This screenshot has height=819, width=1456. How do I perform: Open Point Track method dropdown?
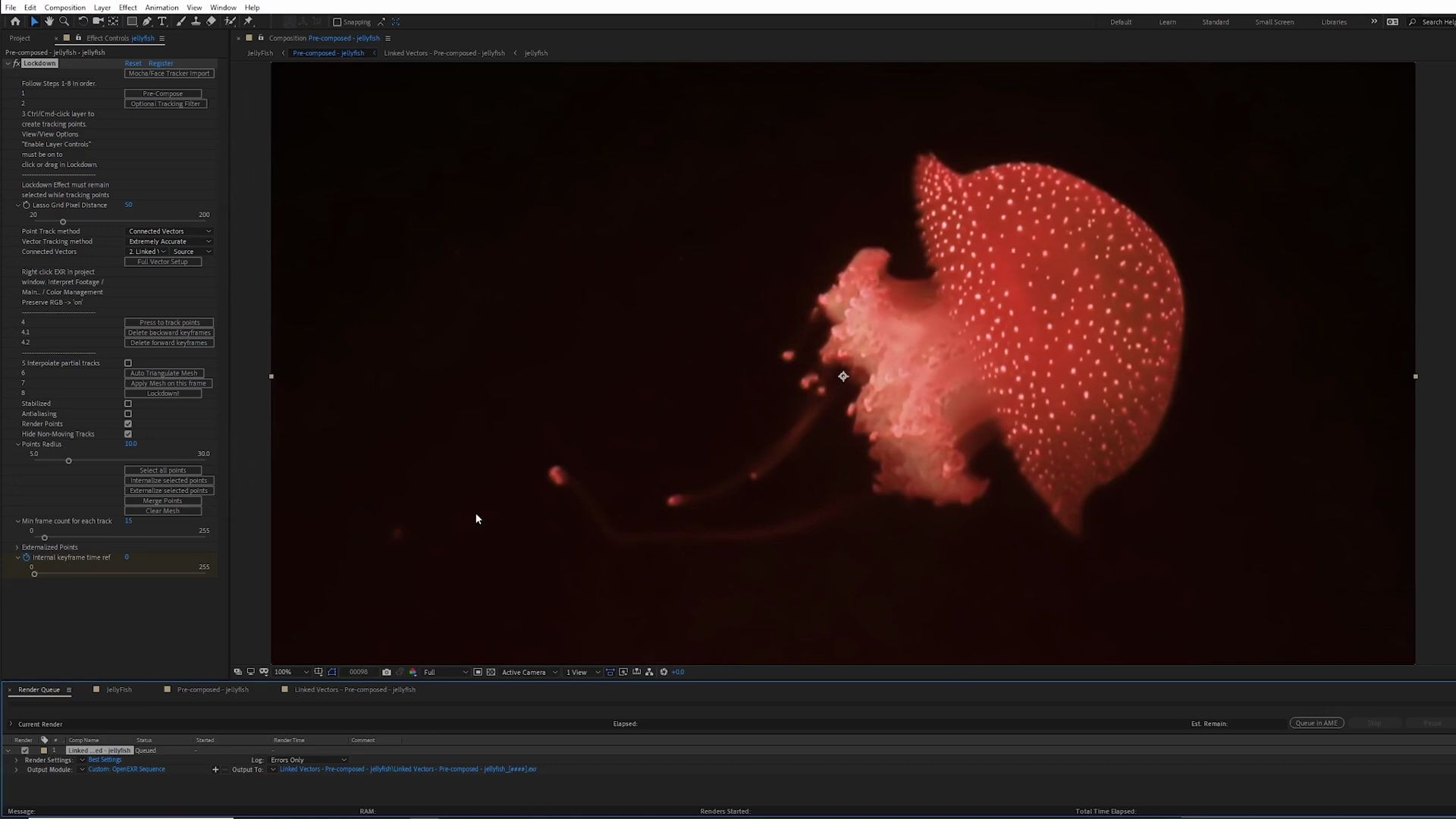169,231
